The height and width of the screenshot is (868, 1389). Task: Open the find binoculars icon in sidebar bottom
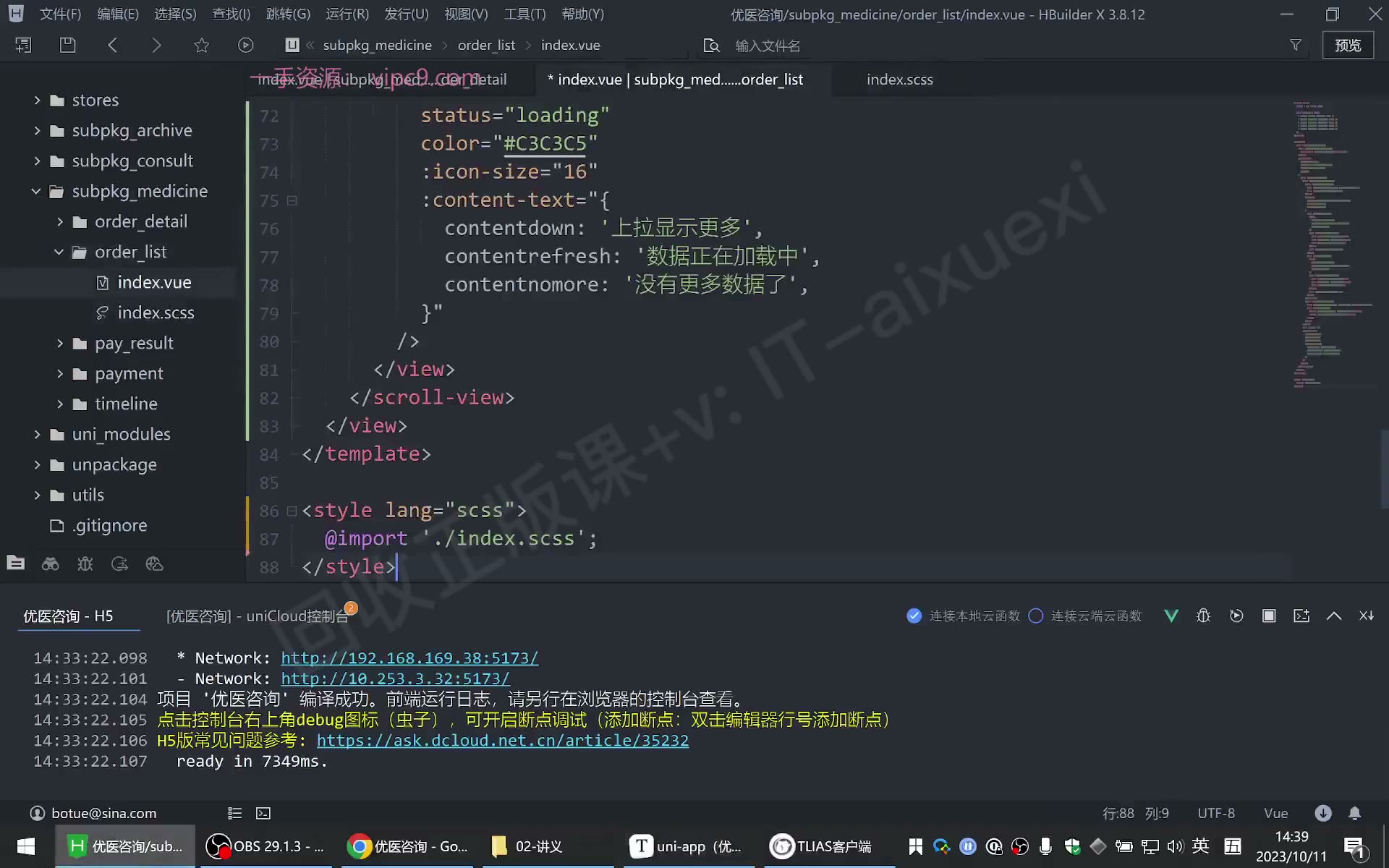(x=50, y=563)
